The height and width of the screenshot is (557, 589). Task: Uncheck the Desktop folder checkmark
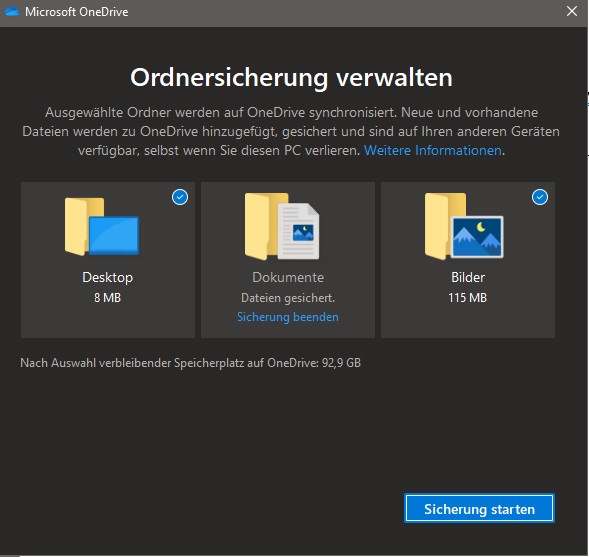point(180,197)
